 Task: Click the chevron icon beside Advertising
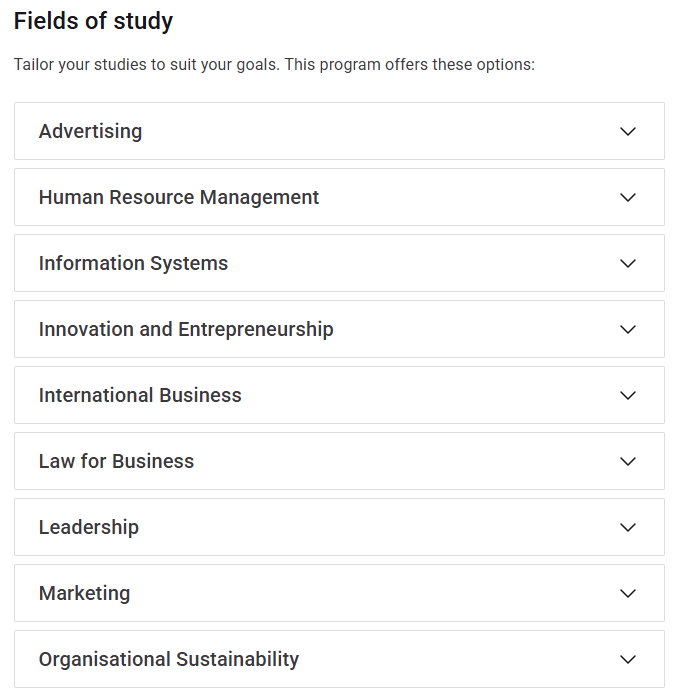click(628, 131)
